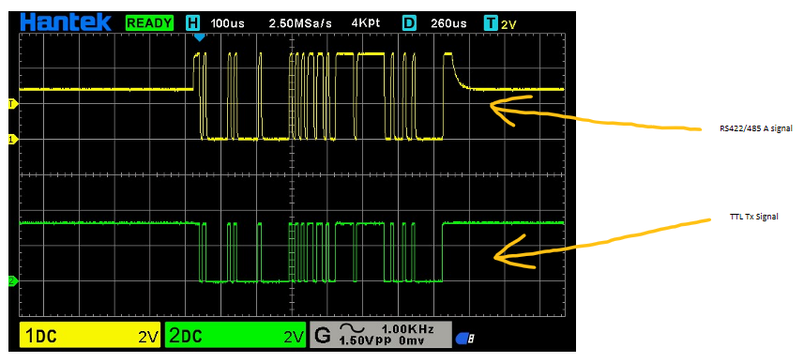Click the 260us delay value

(x=449, y=24)
